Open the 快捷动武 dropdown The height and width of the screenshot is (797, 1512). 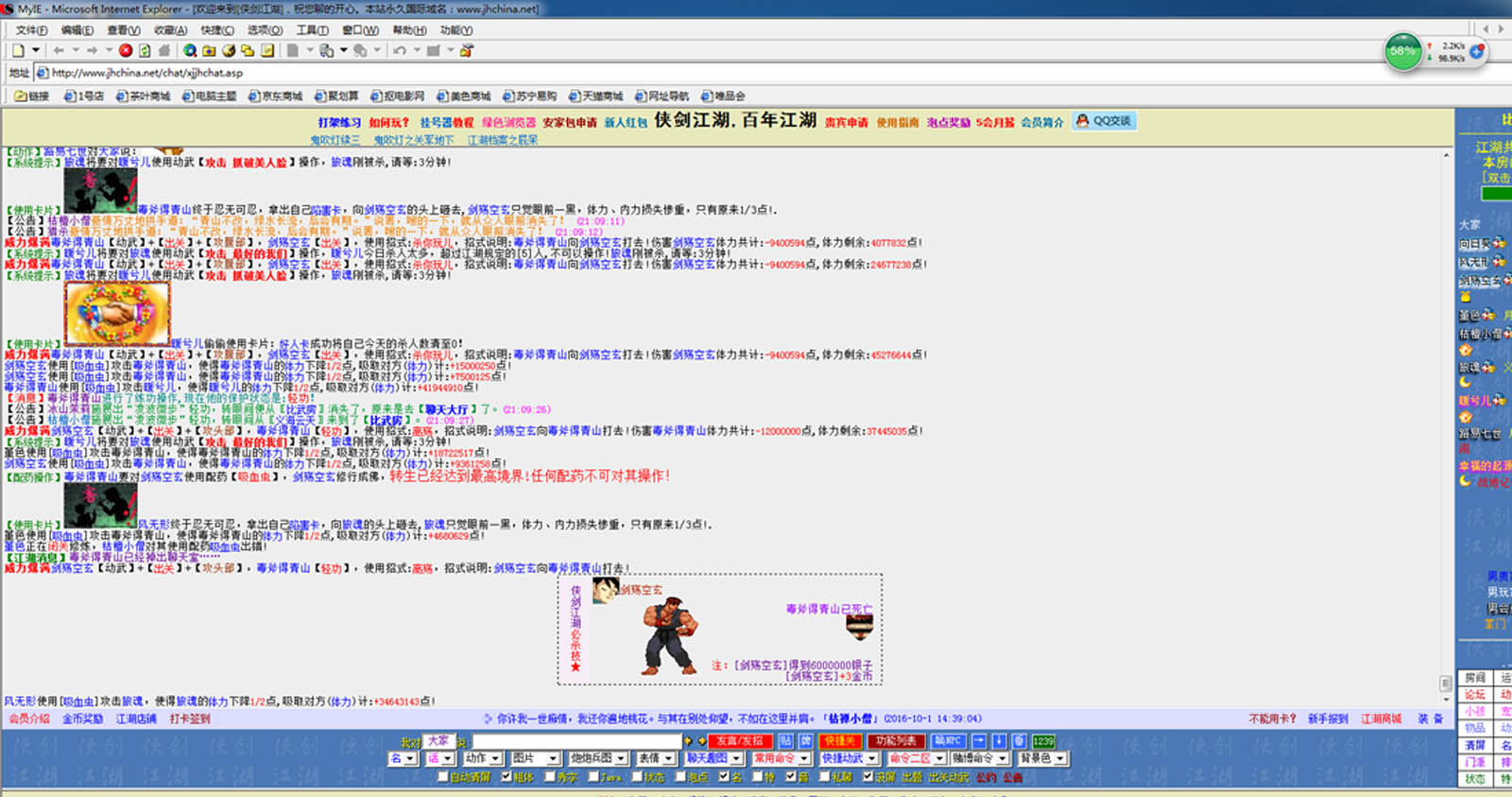click(x=849, y=758)
